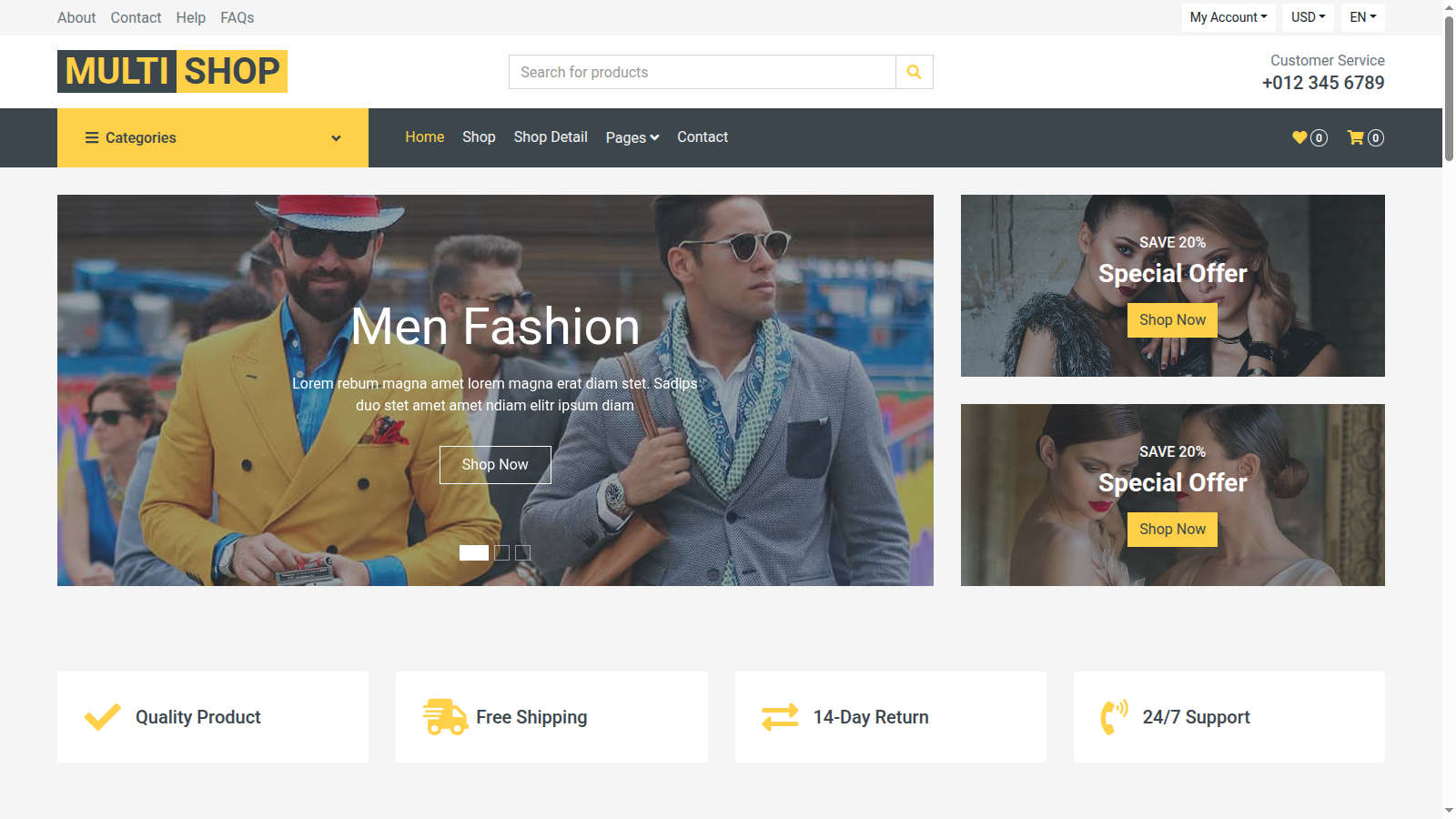Image resolution: width=1456 pixels, height=819 pixels.
Task: Open the FAQs link in top bar
Action: (x=237, y=17)
